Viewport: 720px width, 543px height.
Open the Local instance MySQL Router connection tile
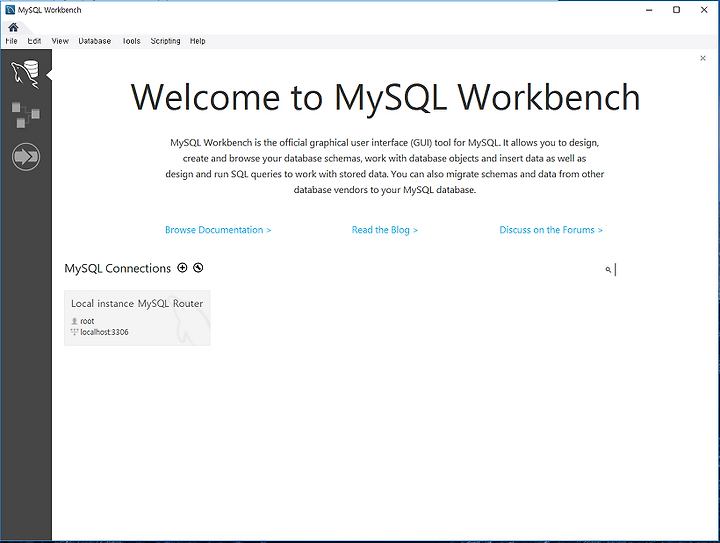(137, 318)
